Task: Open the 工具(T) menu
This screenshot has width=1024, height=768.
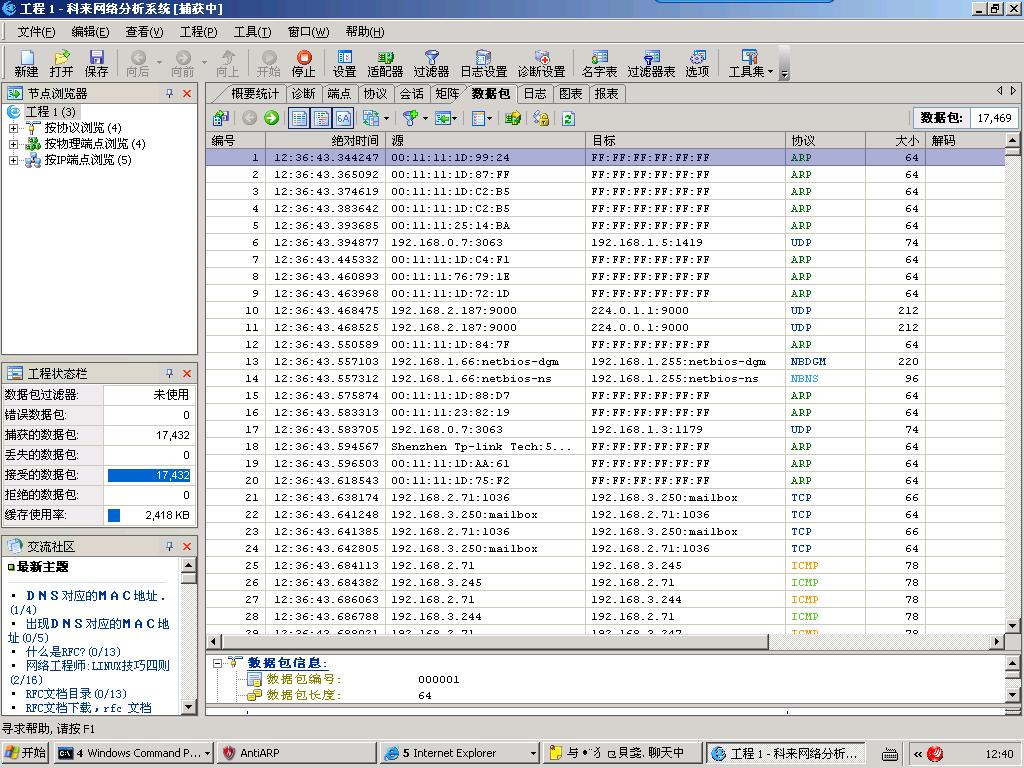Action: pyautogui.click(x=252, y=32)
